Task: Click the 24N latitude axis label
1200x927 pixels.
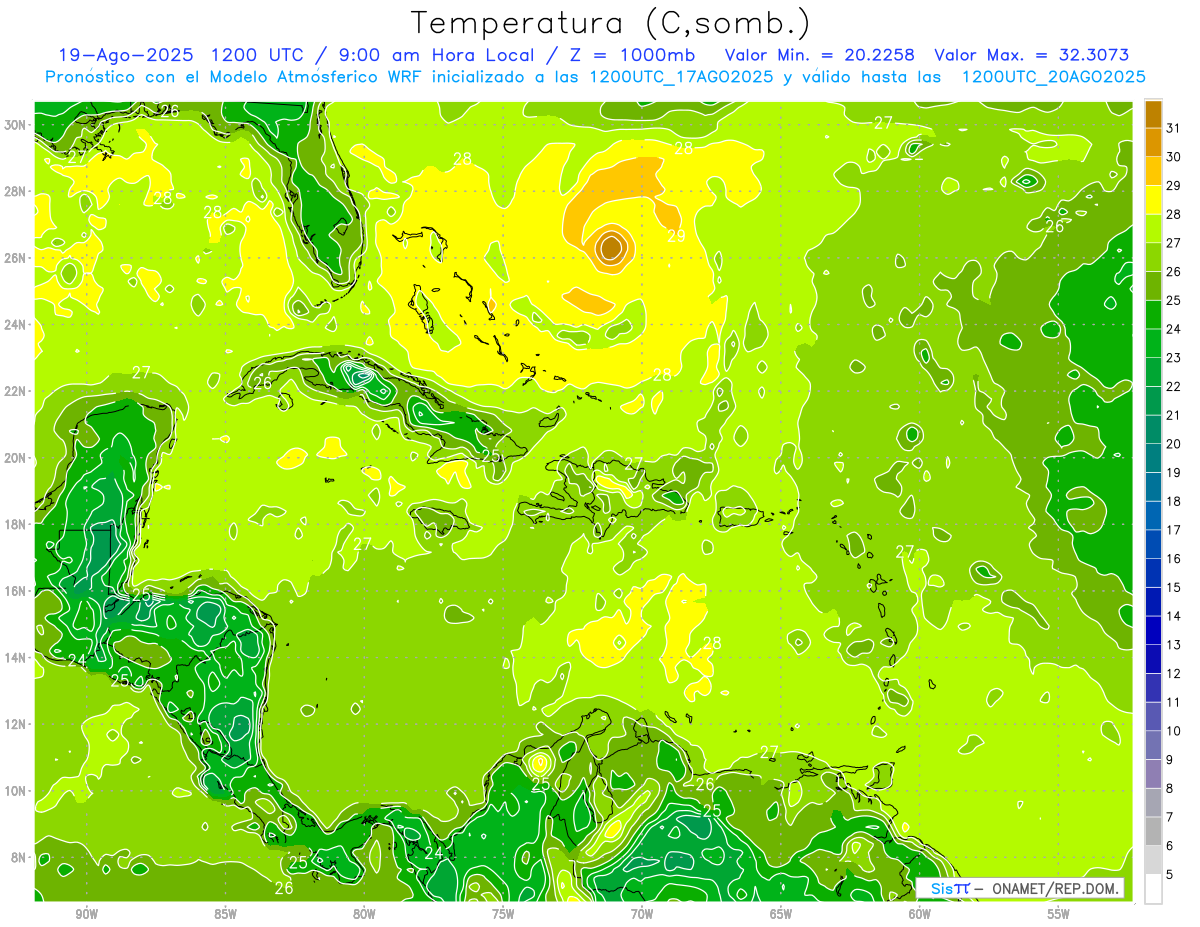Action: click(x=16, y=325)
